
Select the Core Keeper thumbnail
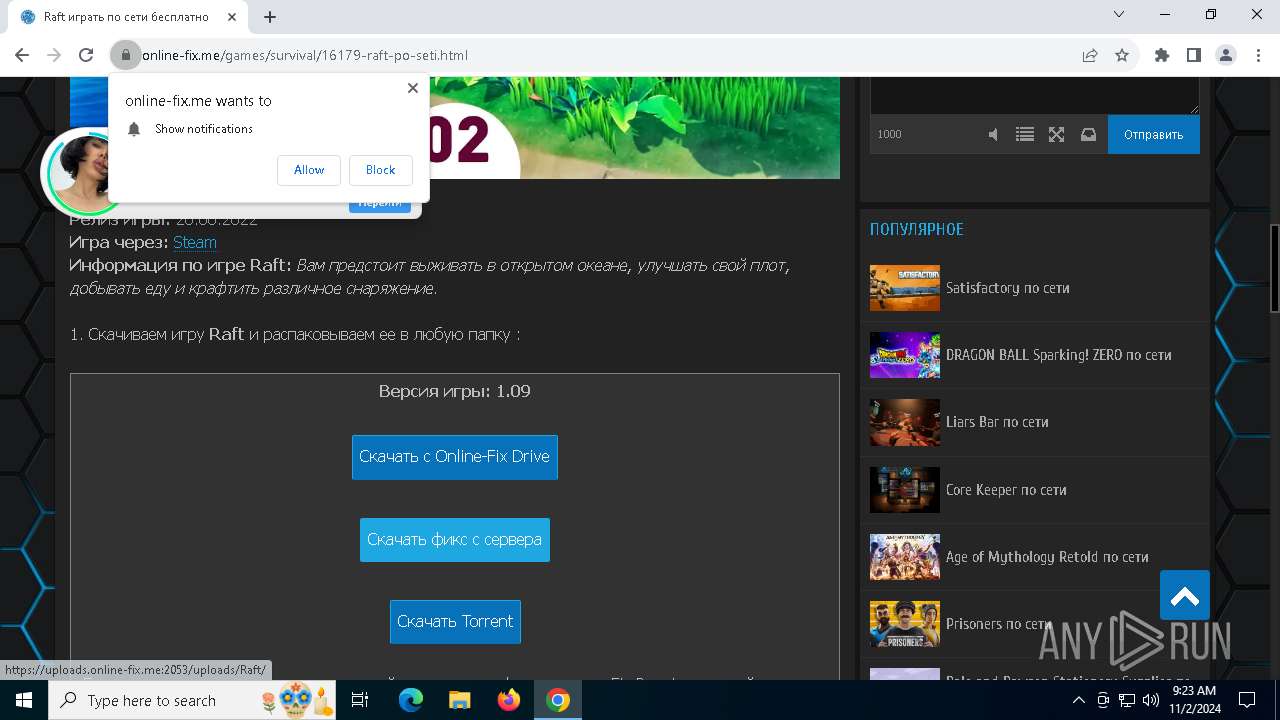905,490
